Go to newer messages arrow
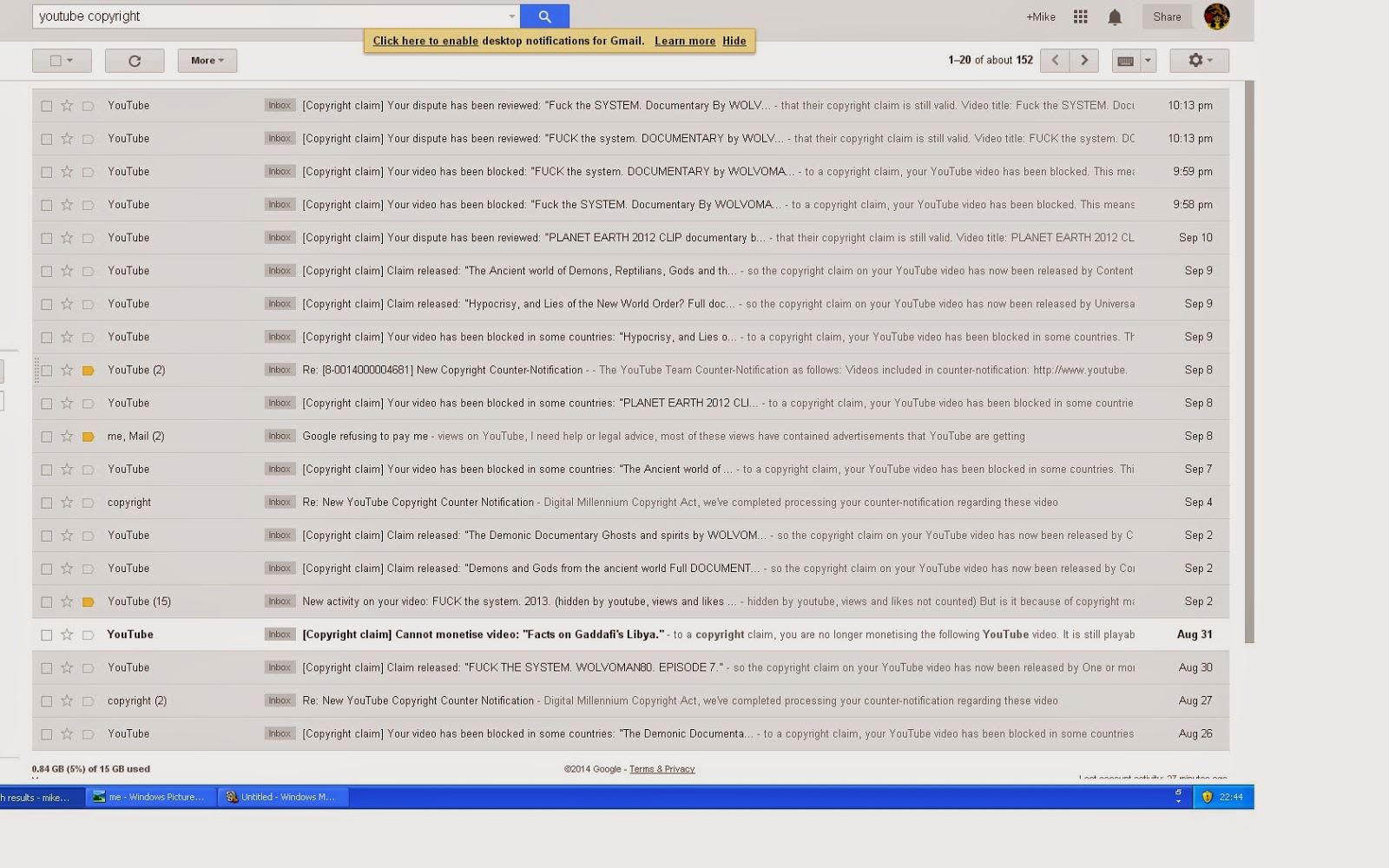1389x868 pixels. [1055, 61]
